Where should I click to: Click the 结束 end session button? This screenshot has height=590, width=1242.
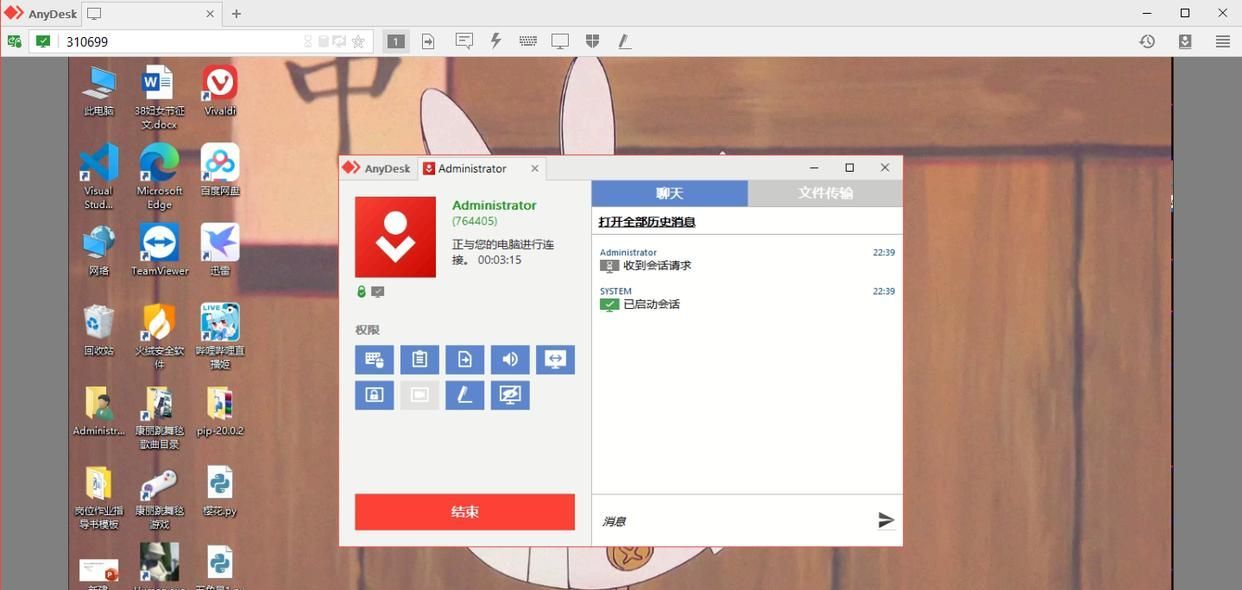pos(465,511)
